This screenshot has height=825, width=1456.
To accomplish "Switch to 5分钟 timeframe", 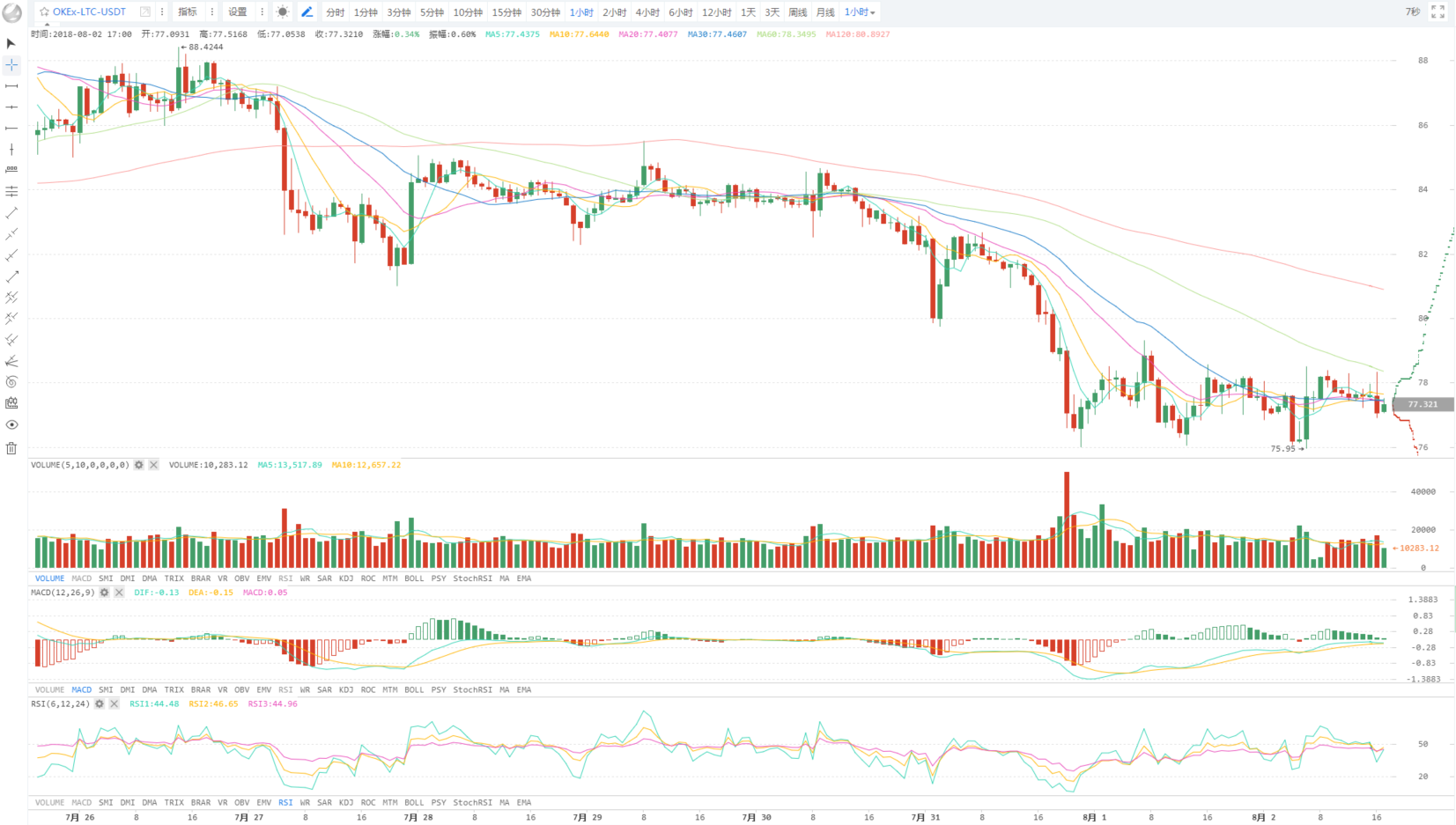I will (432, 12).
